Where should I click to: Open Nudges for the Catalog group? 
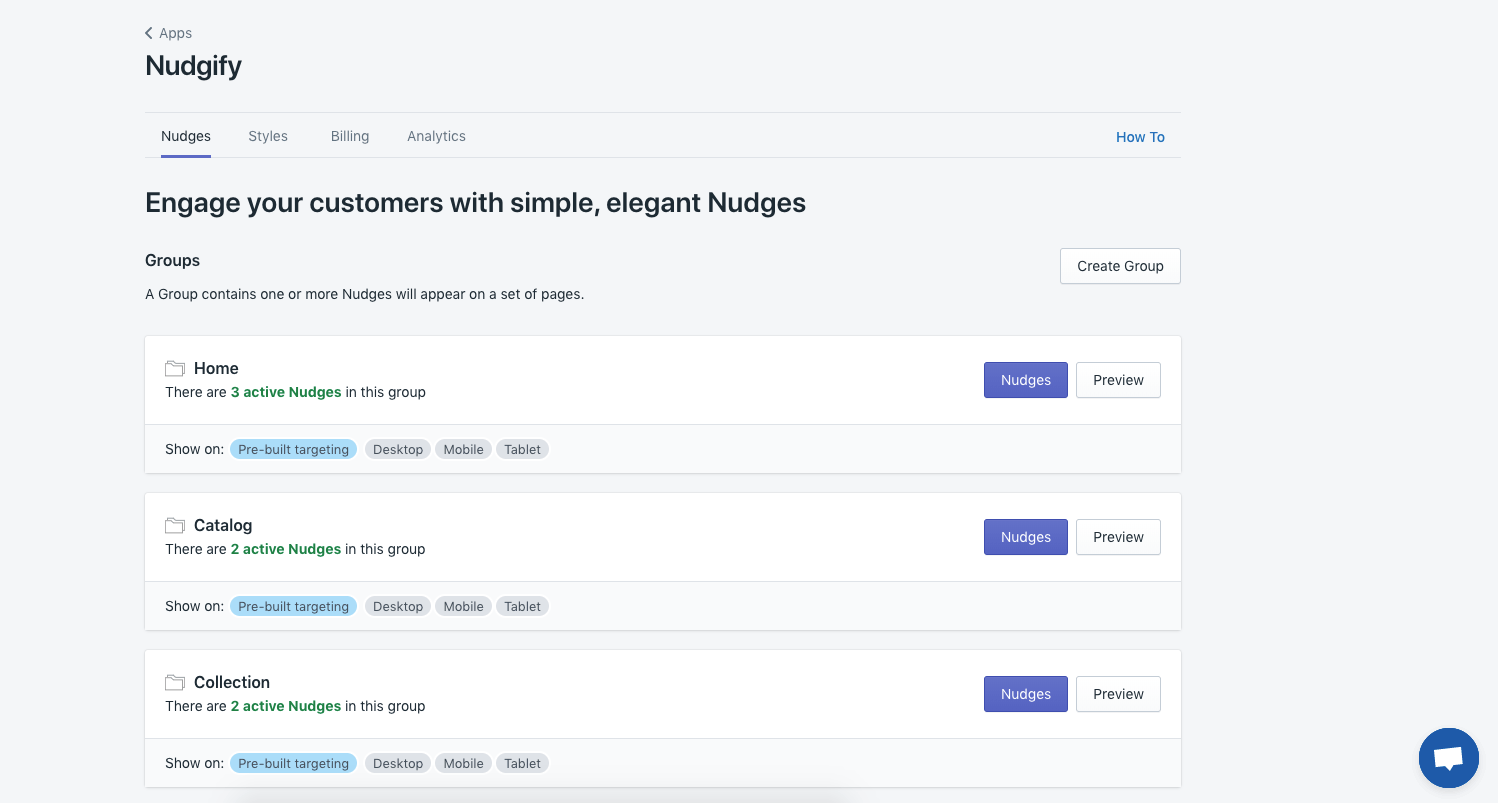pos(1026,537)
